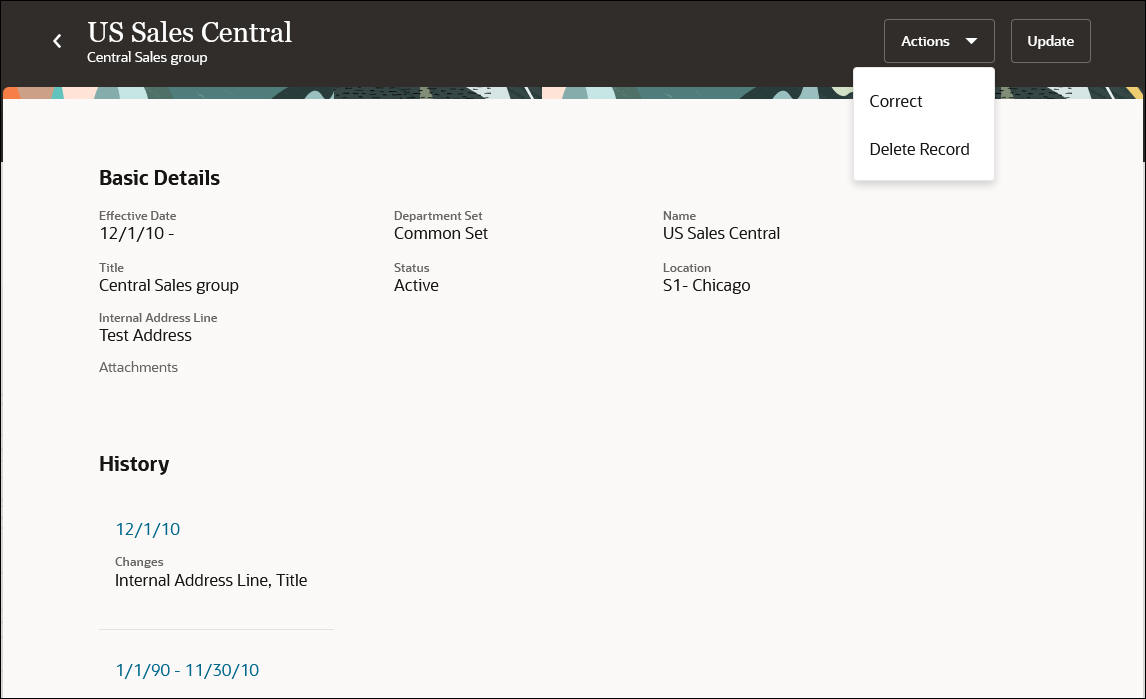Select the Effective Date field value
1146x699 pixels.
pyautogui.click(x=137, y=233)
